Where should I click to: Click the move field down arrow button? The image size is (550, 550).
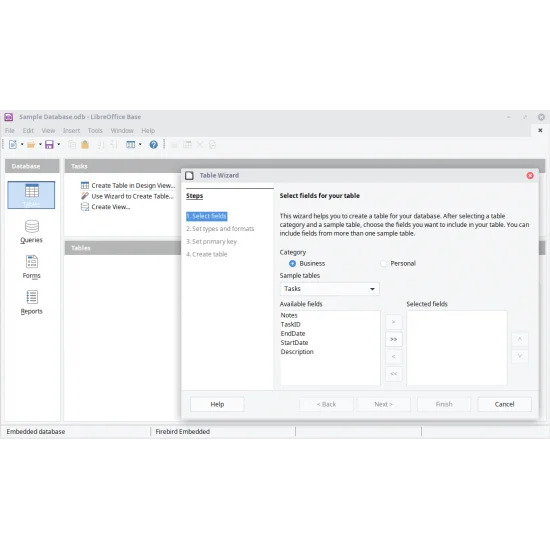[520, 356]
